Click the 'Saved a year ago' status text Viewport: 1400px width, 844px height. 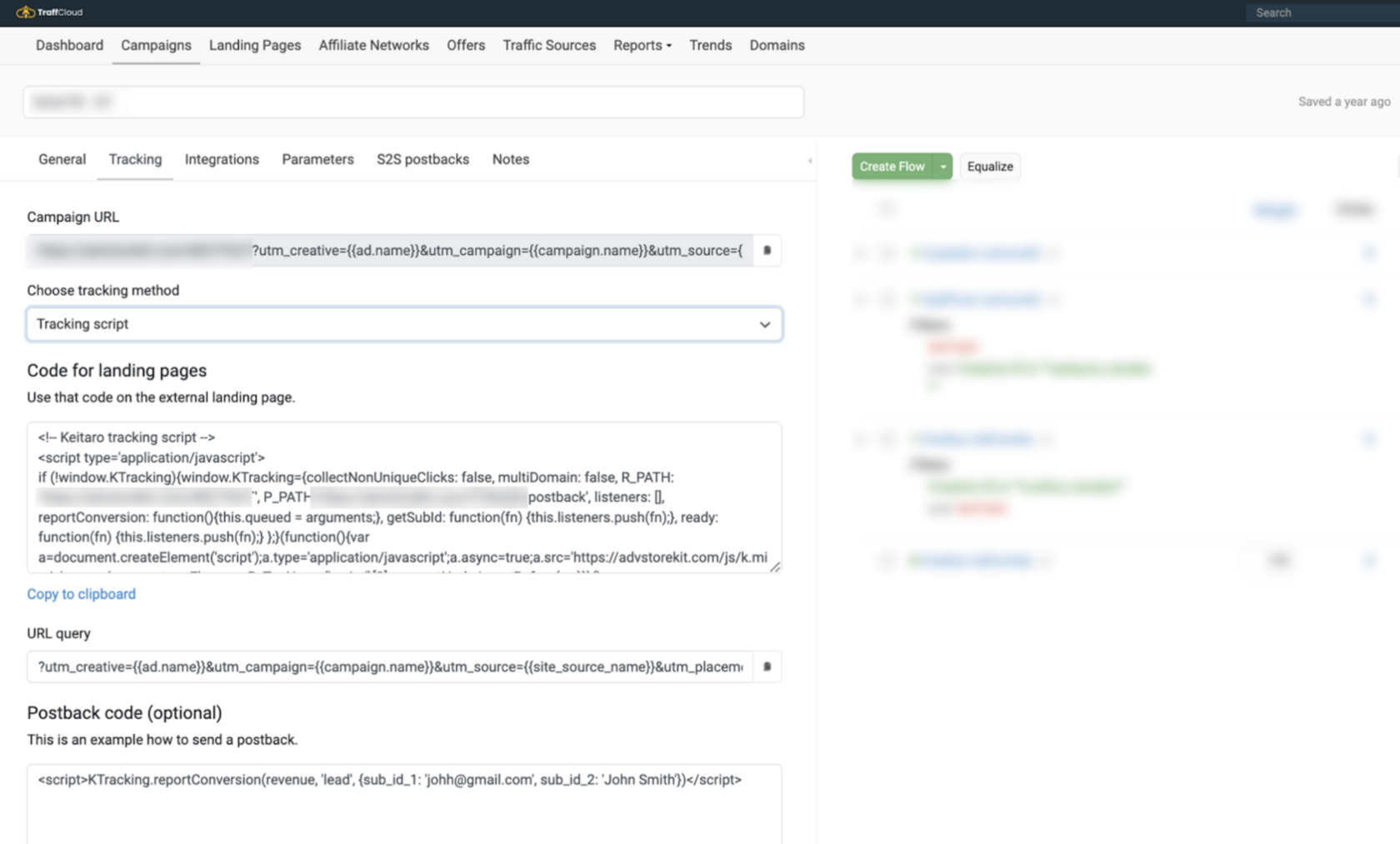pos(1344,102)
